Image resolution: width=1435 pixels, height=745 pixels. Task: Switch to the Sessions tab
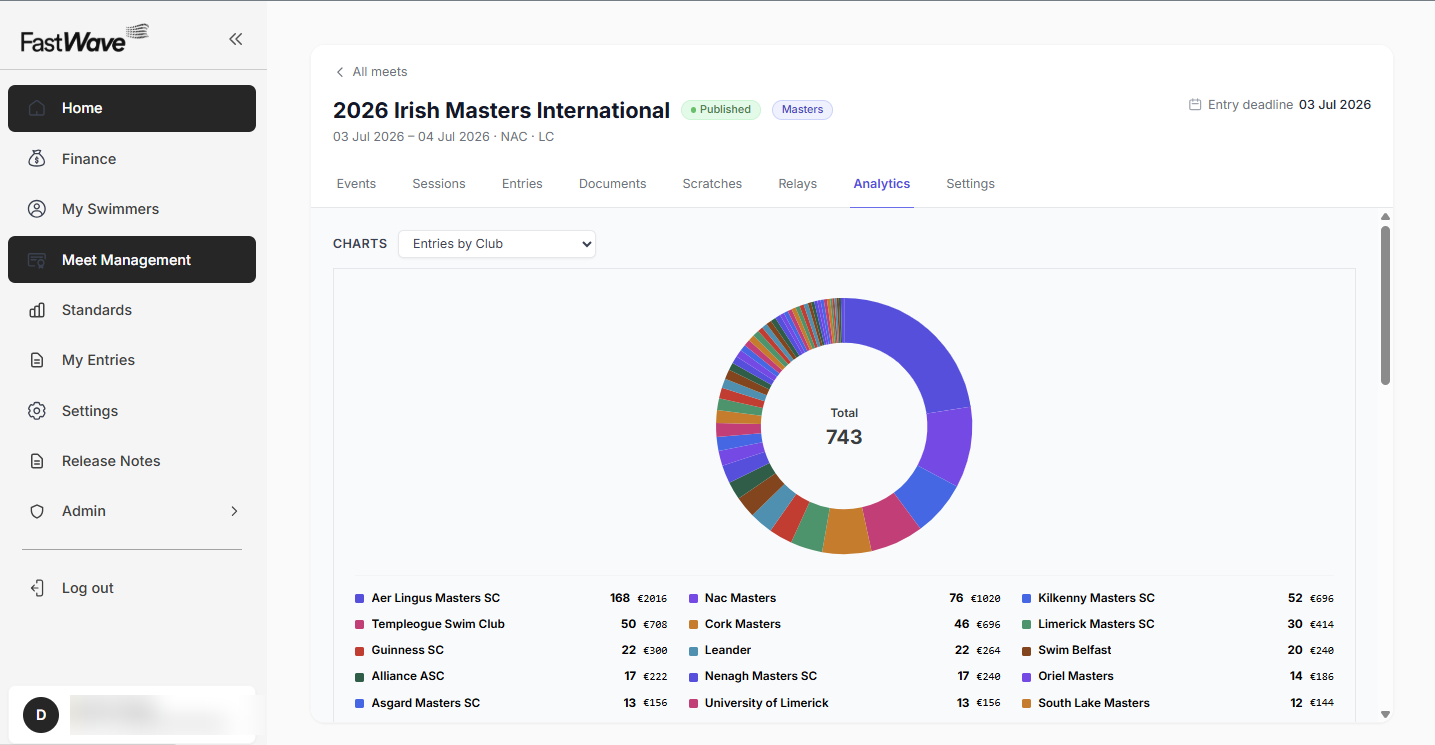coord(439,184)
